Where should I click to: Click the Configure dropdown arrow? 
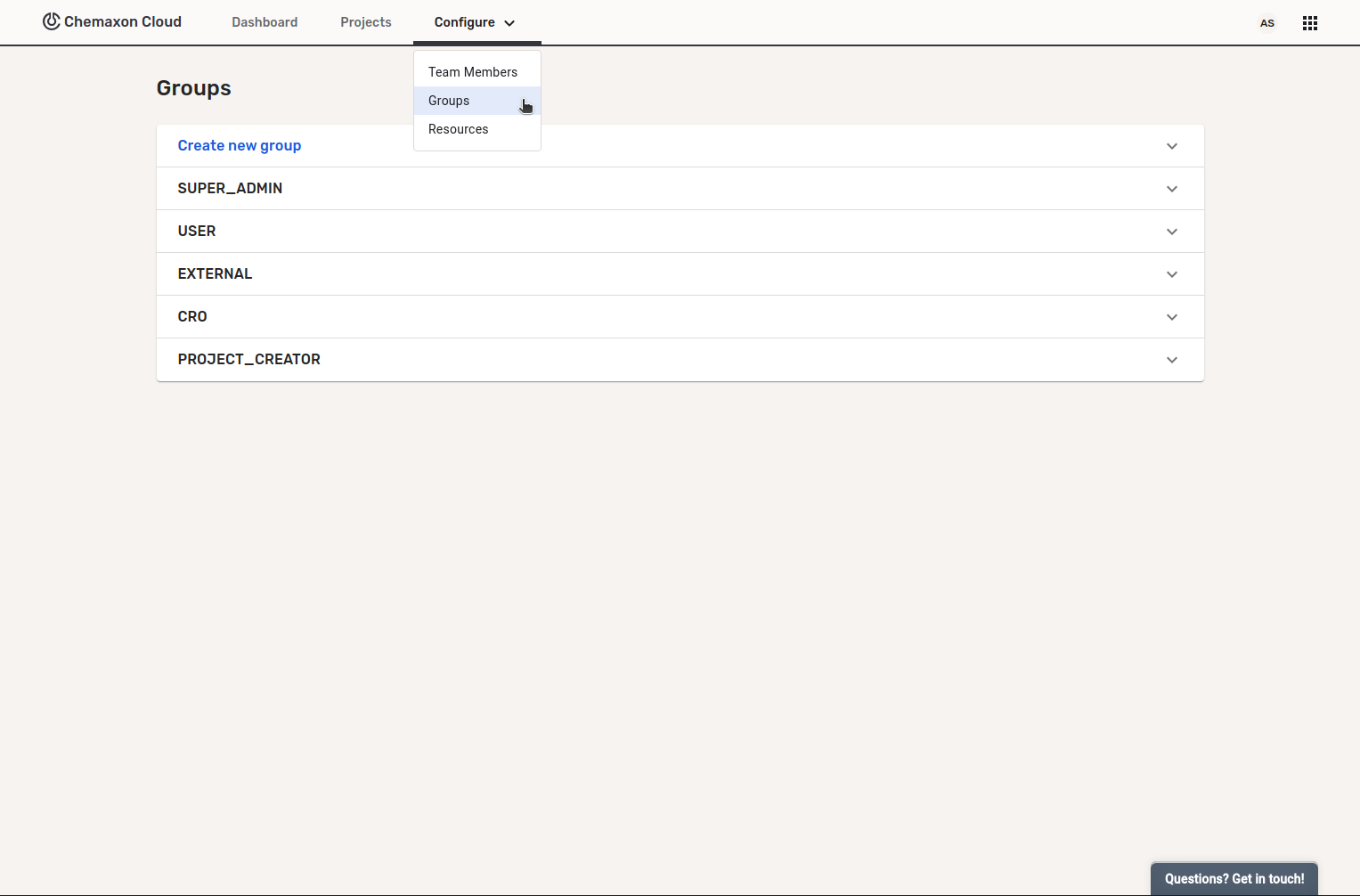509,23
